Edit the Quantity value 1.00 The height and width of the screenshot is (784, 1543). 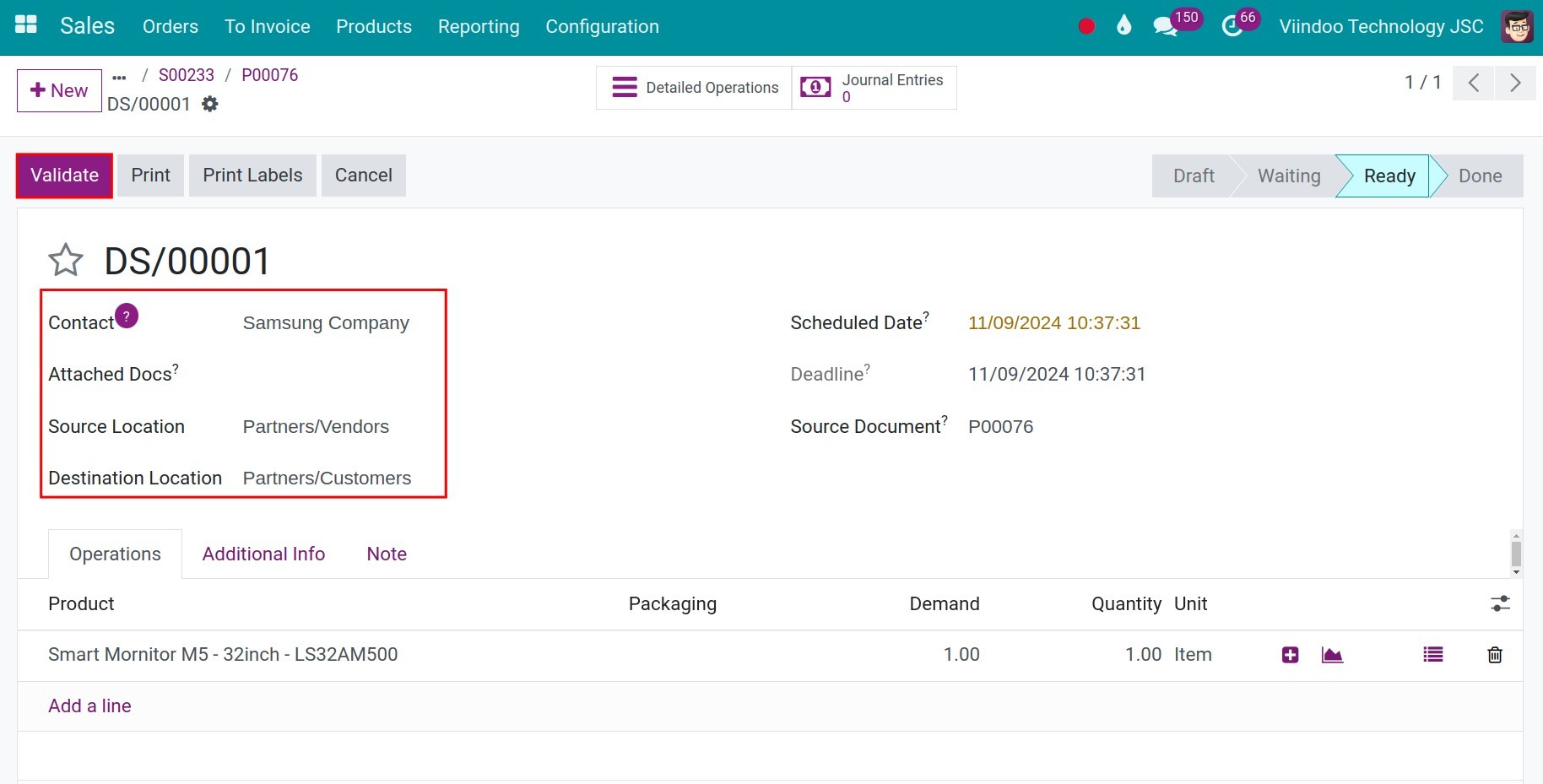pos(1143,655)
